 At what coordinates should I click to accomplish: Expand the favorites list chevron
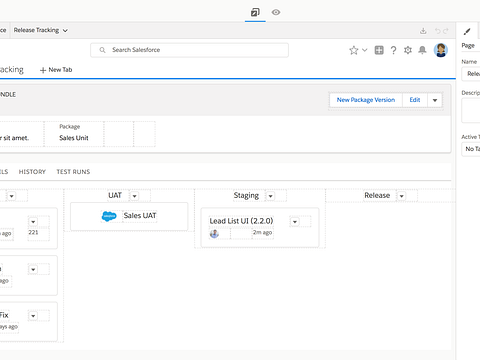pyautogui.click(x=365, y=50)
